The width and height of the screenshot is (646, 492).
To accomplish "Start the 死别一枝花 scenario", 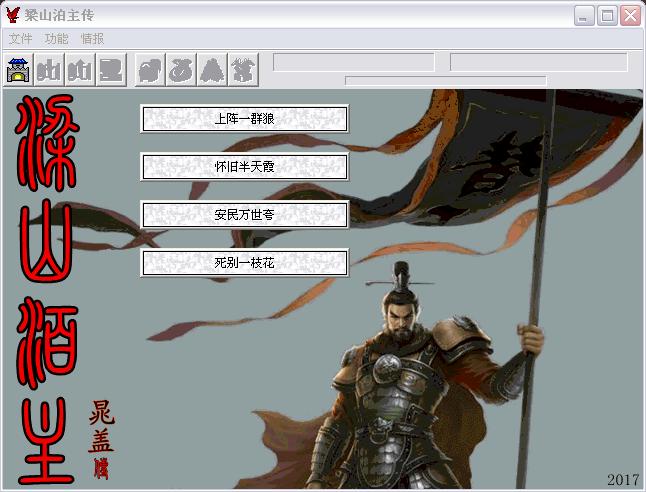I will [x=244, y=263].
